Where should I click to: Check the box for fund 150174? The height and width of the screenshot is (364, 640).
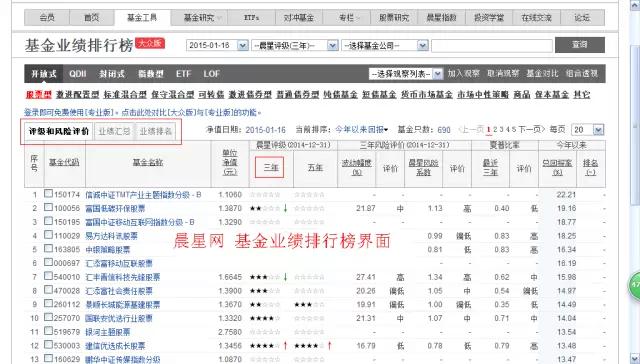coord(48,193)
